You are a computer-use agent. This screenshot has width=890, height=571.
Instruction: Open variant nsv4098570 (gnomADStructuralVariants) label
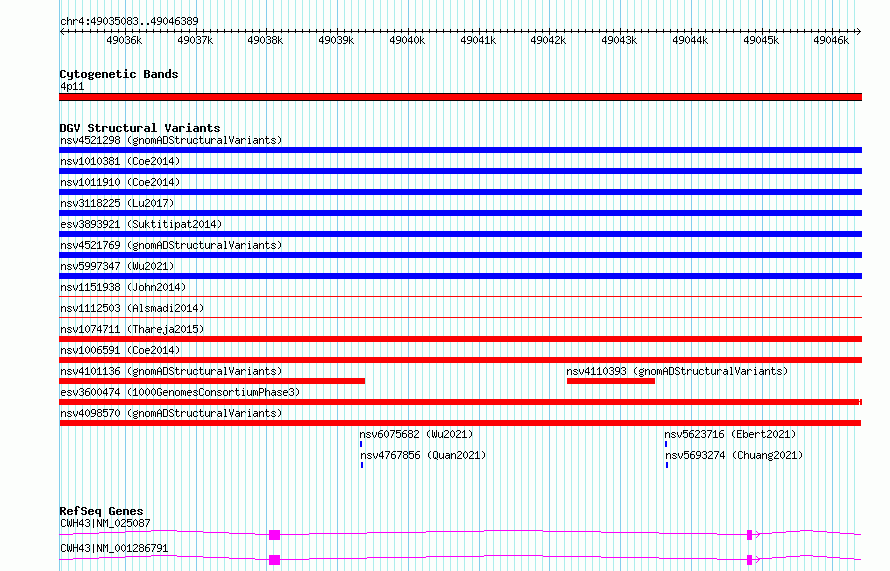[x=171, y=413]
